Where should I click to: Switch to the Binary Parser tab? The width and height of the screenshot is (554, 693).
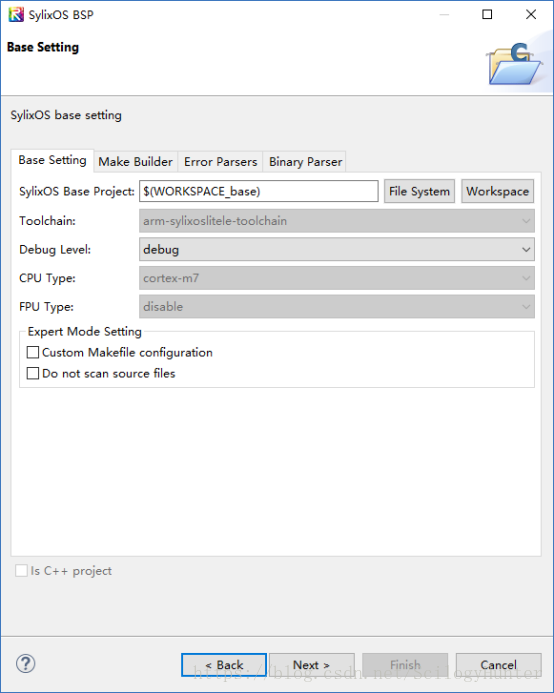[305, 162]
